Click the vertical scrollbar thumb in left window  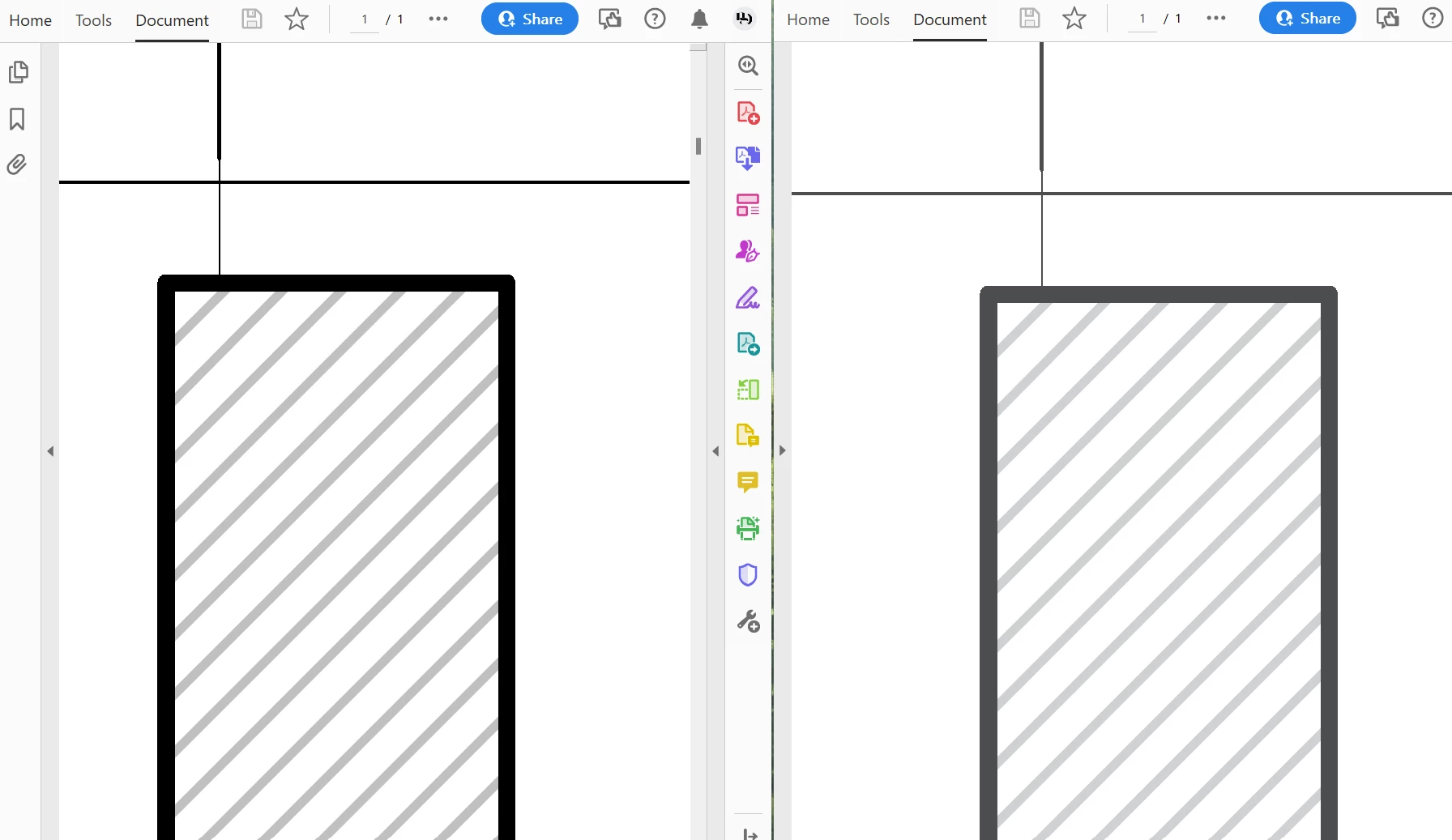point(698,146)
